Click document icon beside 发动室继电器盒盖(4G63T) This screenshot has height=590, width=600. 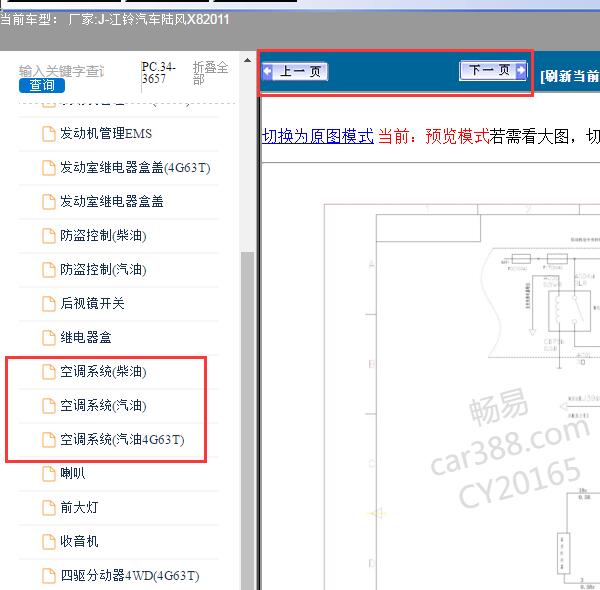[49, 168]
